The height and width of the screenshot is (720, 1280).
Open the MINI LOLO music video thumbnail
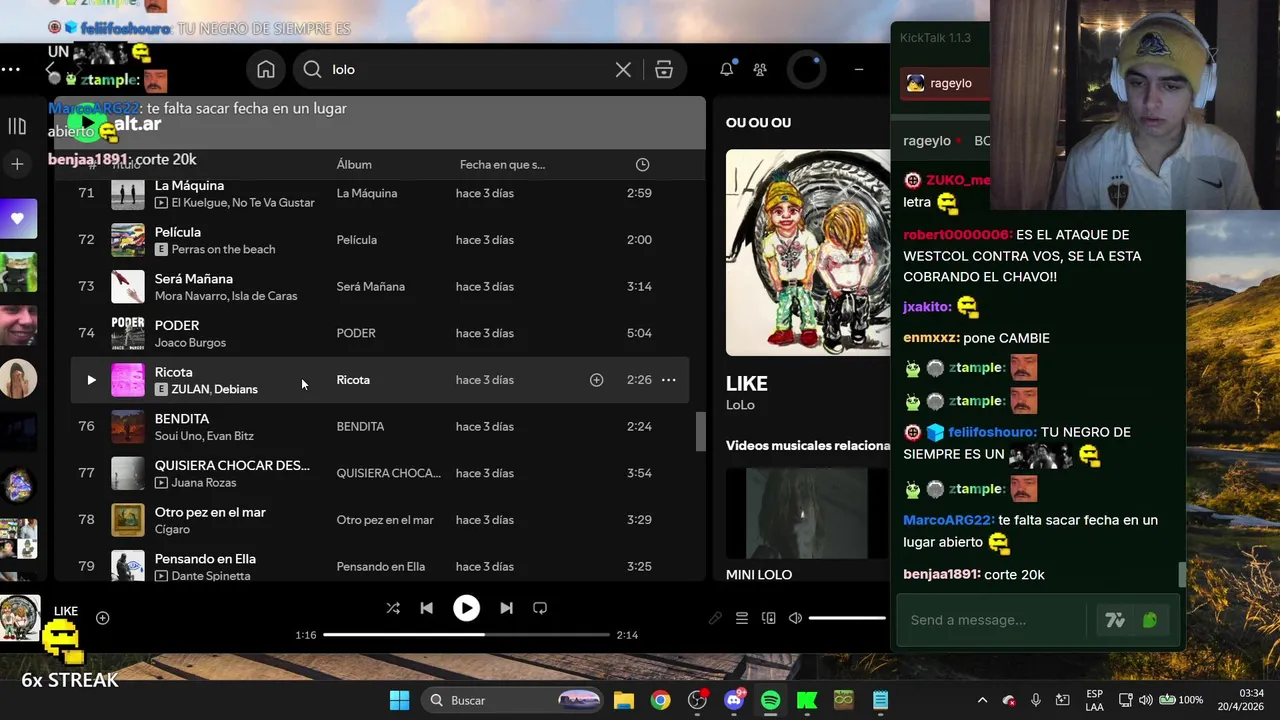(x=807, y=512)
